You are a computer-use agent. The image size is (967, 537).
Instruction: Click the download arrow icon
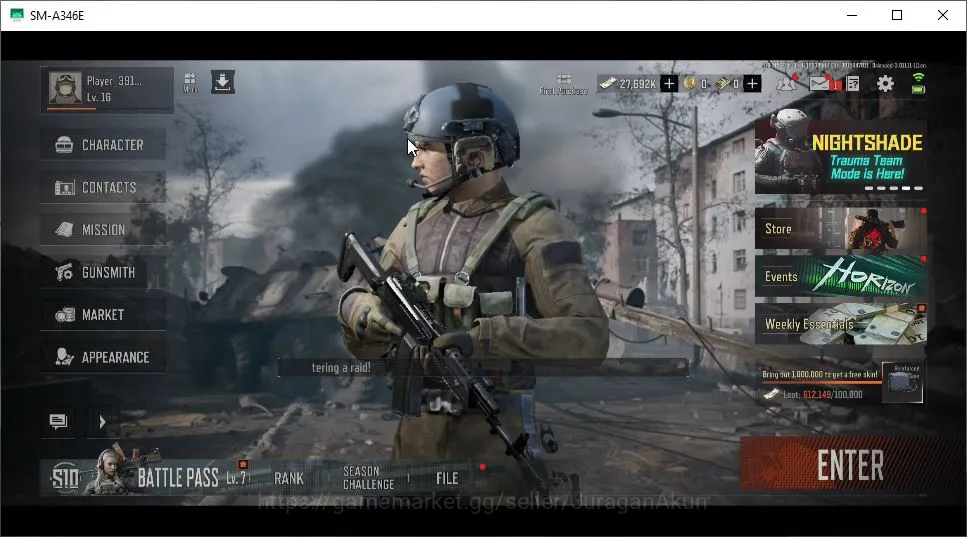point(223,81)
